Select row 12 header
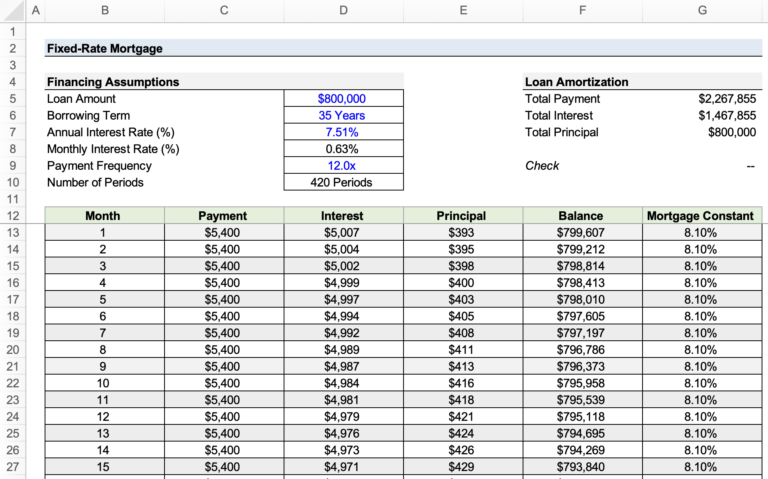768x479 pixels. tap(13, 216)
